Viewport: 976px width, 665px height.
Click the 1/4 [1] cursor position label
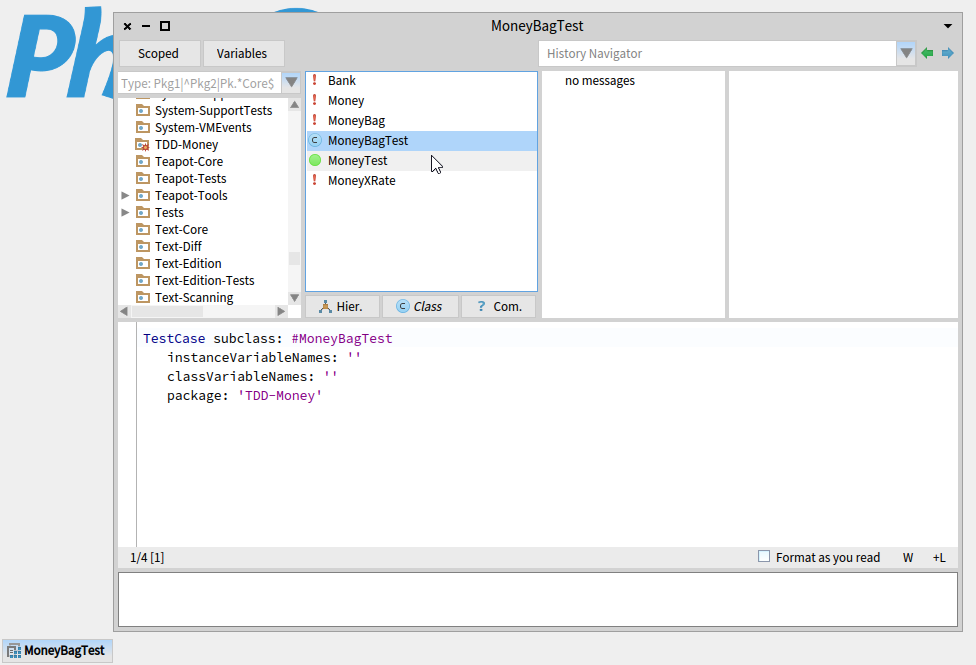[x=147, y=557]
